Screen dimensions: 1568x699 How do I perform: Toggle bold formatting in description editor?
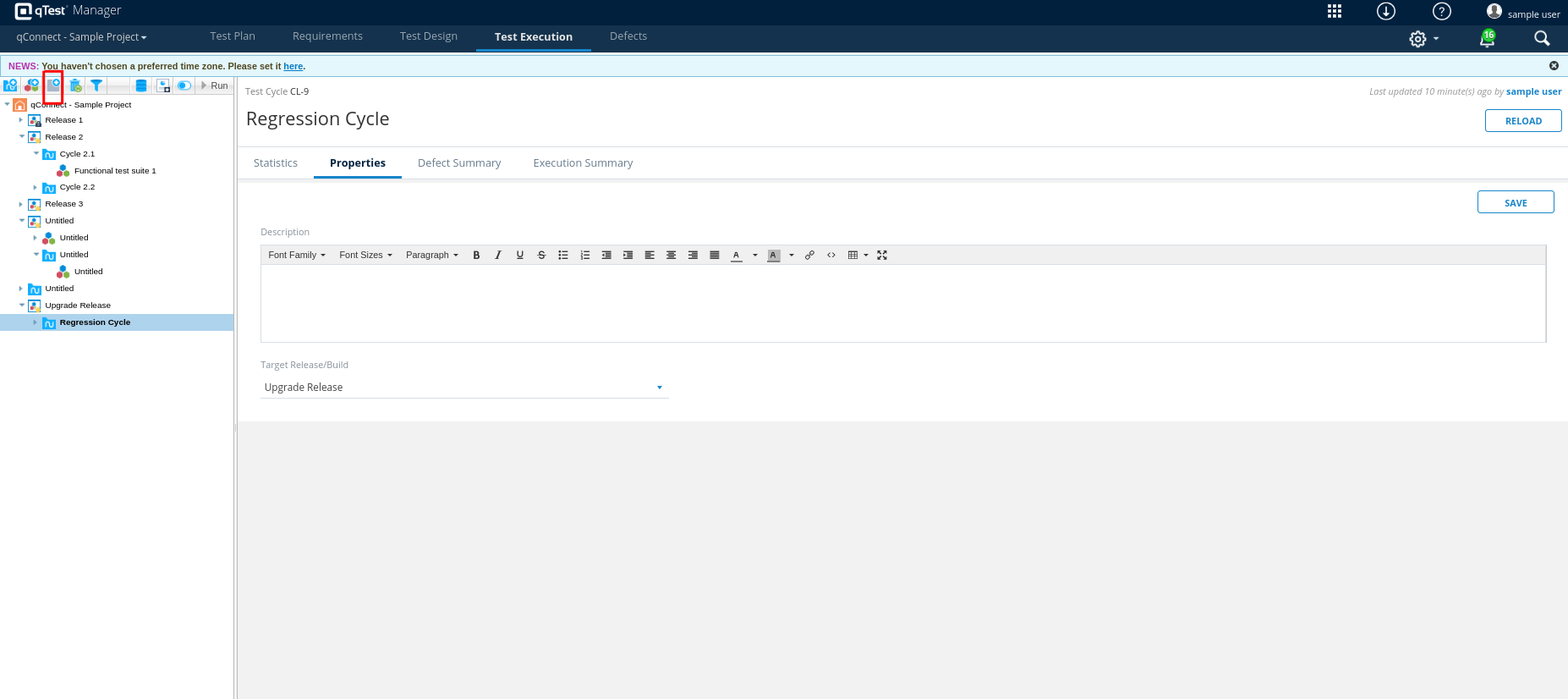coord(476,255)
